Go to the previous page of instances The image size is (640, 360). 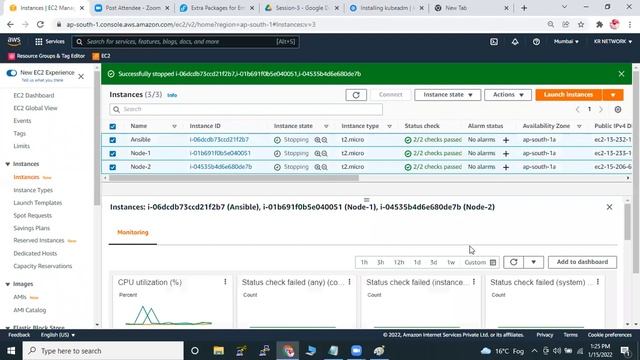[578, 109]
